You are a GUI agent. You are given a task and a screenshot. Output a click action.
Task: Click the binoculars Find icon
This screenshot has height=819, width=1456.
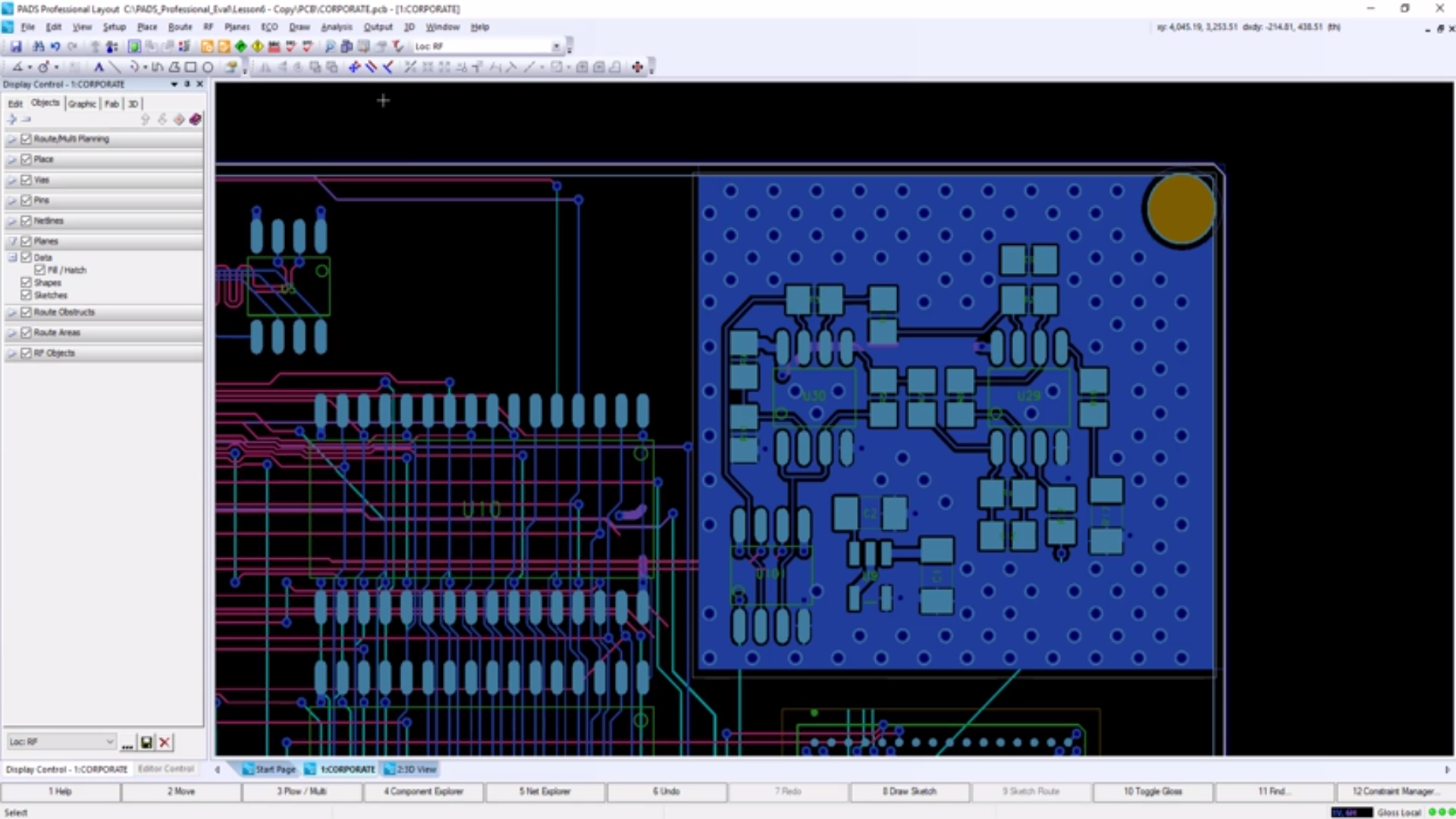pyautogui.click(x=38, y=47)
